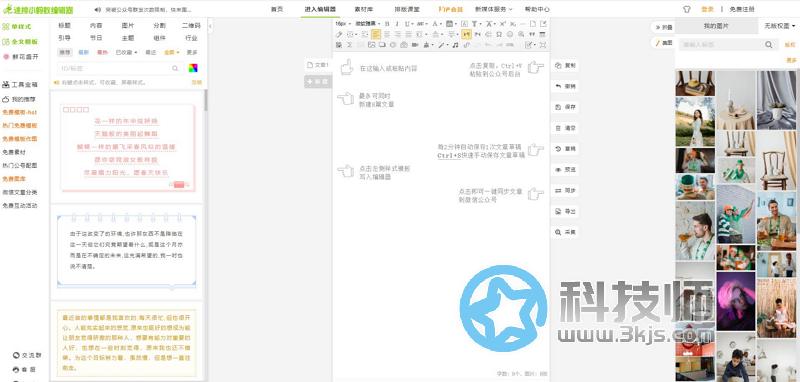Screen dimensions: 800x382
Task: Click the font color A icon
Action: click(435, 24)
